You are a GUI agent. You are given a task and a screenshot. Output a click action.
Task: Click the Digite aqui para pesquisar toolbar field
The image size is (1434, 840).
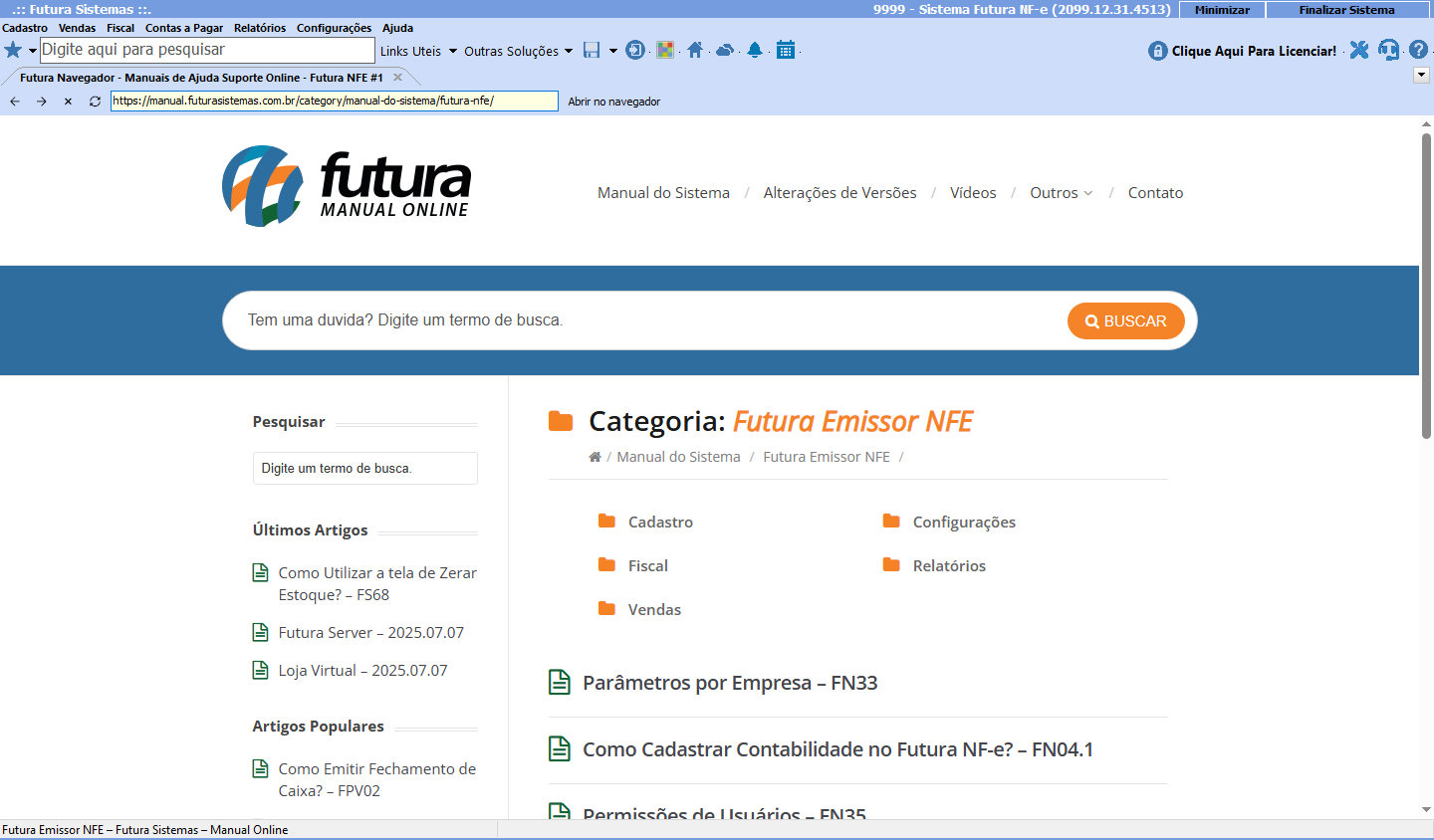208,50
